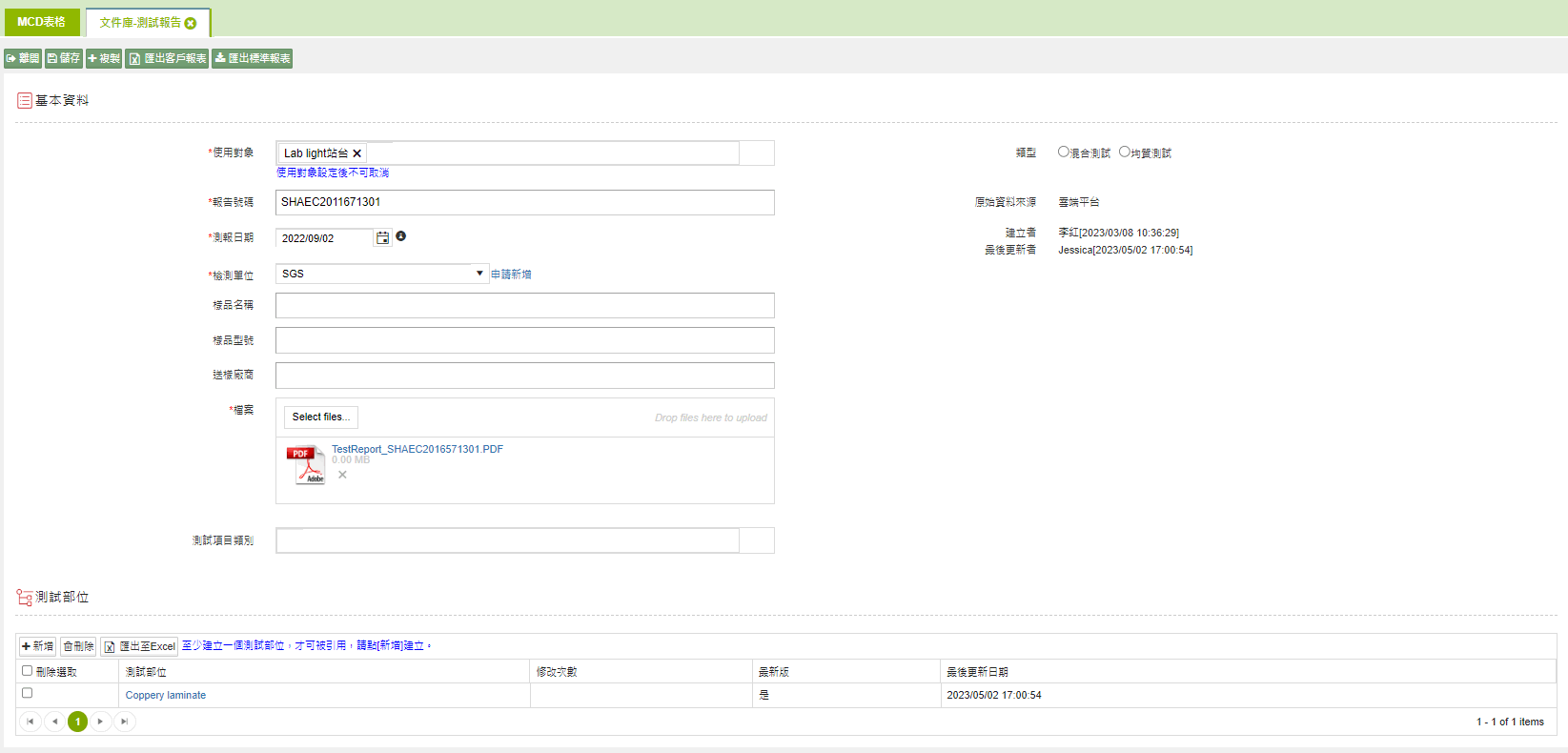Click the 使用對象設定後不可取消 notice text
Image resolution: width=1568 pixels, height=753 pixels.
(333, 173)
